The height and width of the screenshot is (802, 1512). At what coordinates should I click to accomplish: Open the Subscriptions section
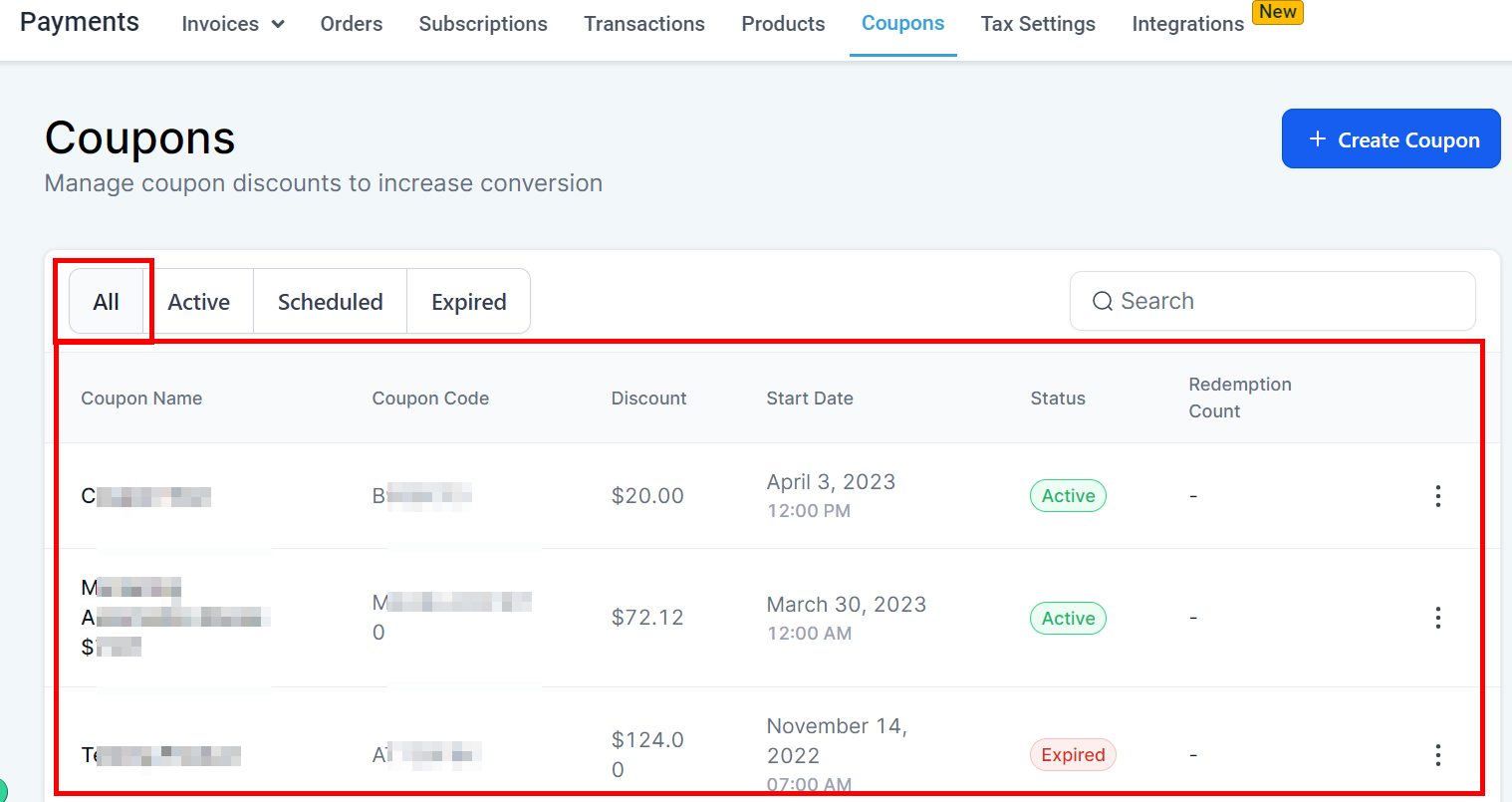483,24
